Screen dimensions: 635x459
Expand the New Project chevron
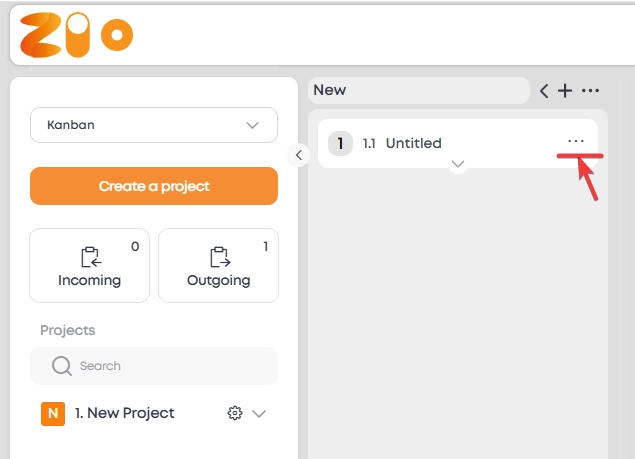coord(259,413)
